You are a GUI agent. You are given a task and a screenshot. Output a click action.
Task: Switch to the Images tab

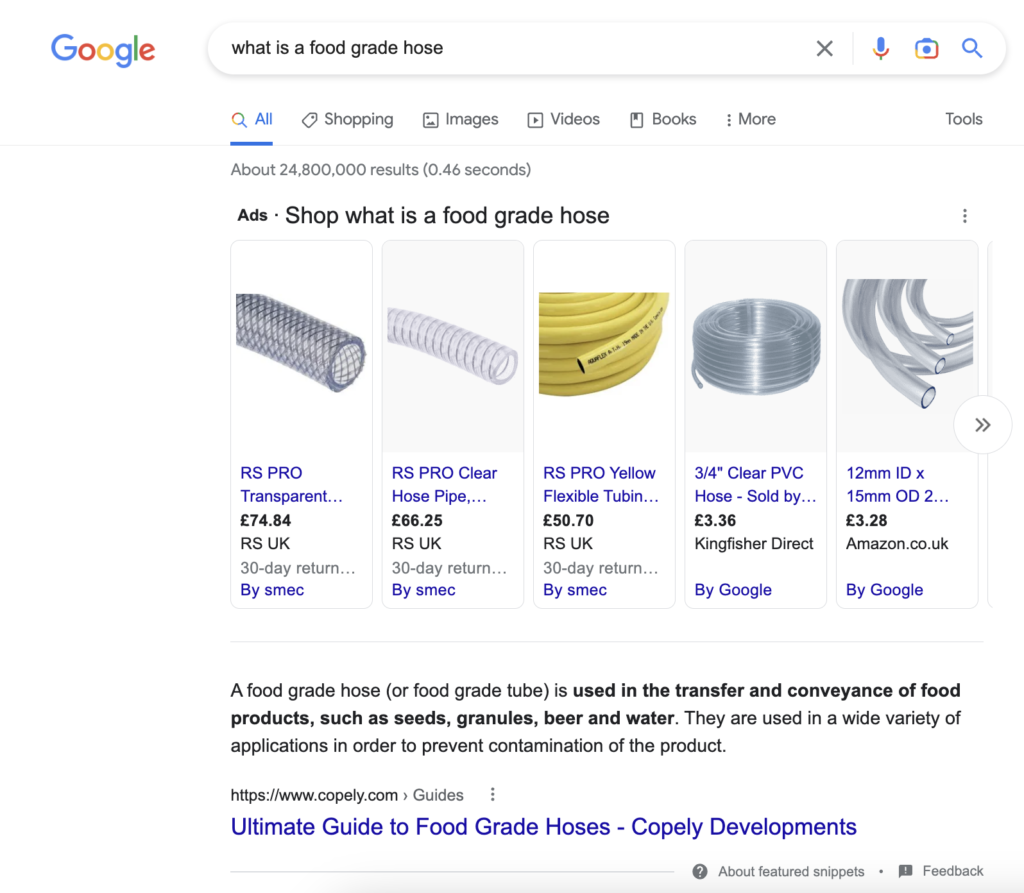(460, 119)
